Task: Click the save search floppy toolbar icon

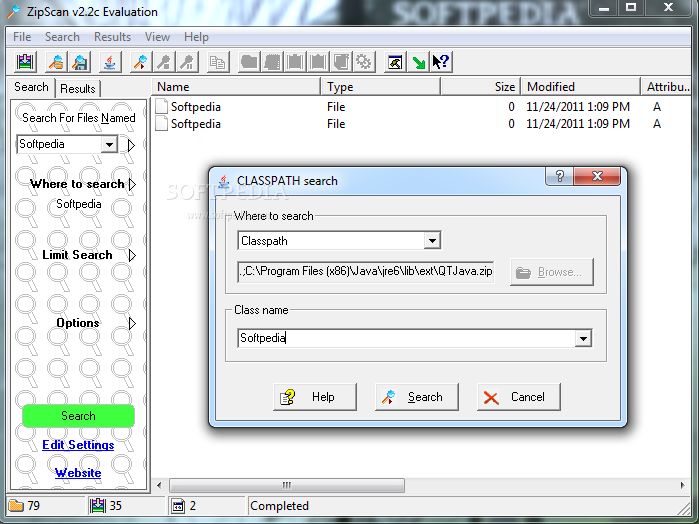Action: [80, 62]
